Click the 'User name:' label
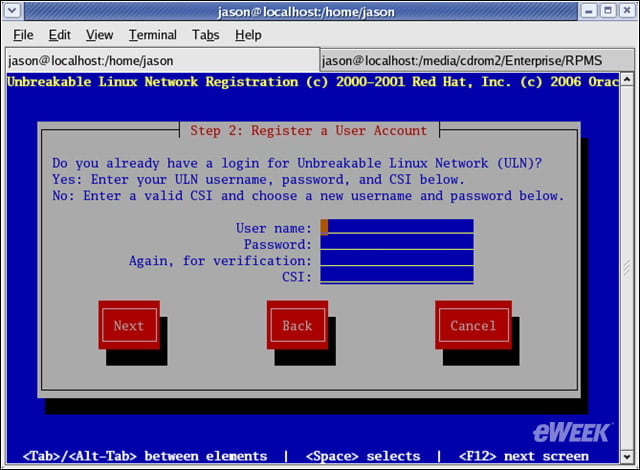Image resolution: width=640 pixels, height=470 pixels. [273, 228]
